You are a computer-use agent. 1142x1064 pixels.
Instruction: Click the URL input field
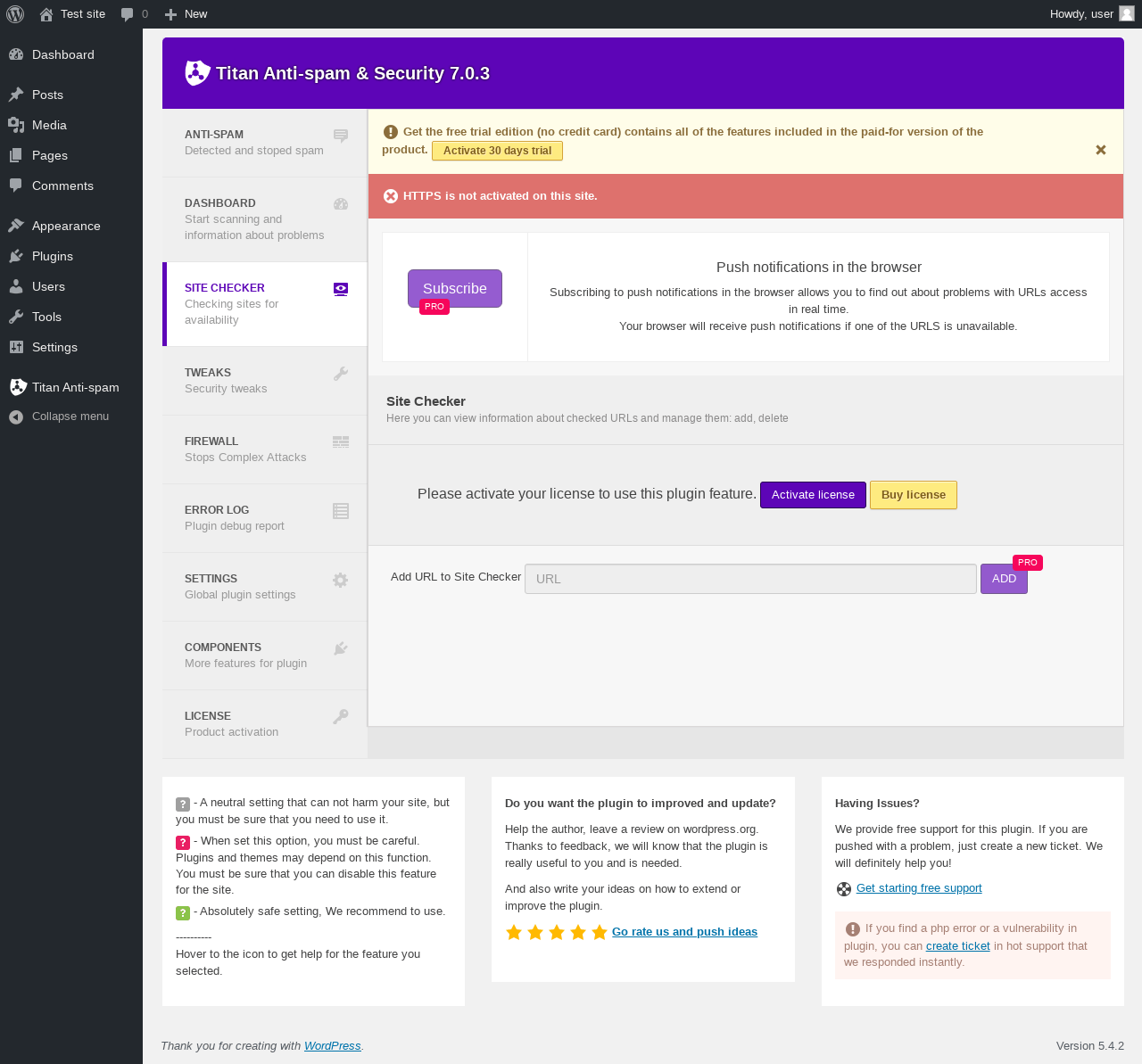[750, 579]
